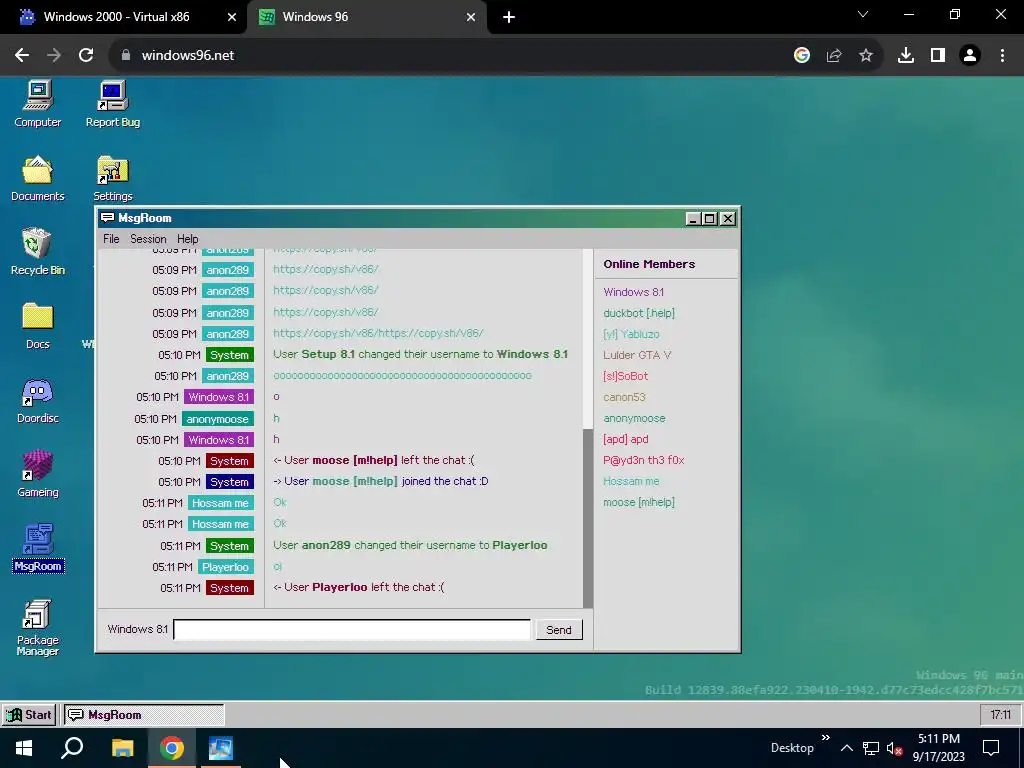Show hidden system tray icons
The image size is (1024, 768).
tap(846, 748)
